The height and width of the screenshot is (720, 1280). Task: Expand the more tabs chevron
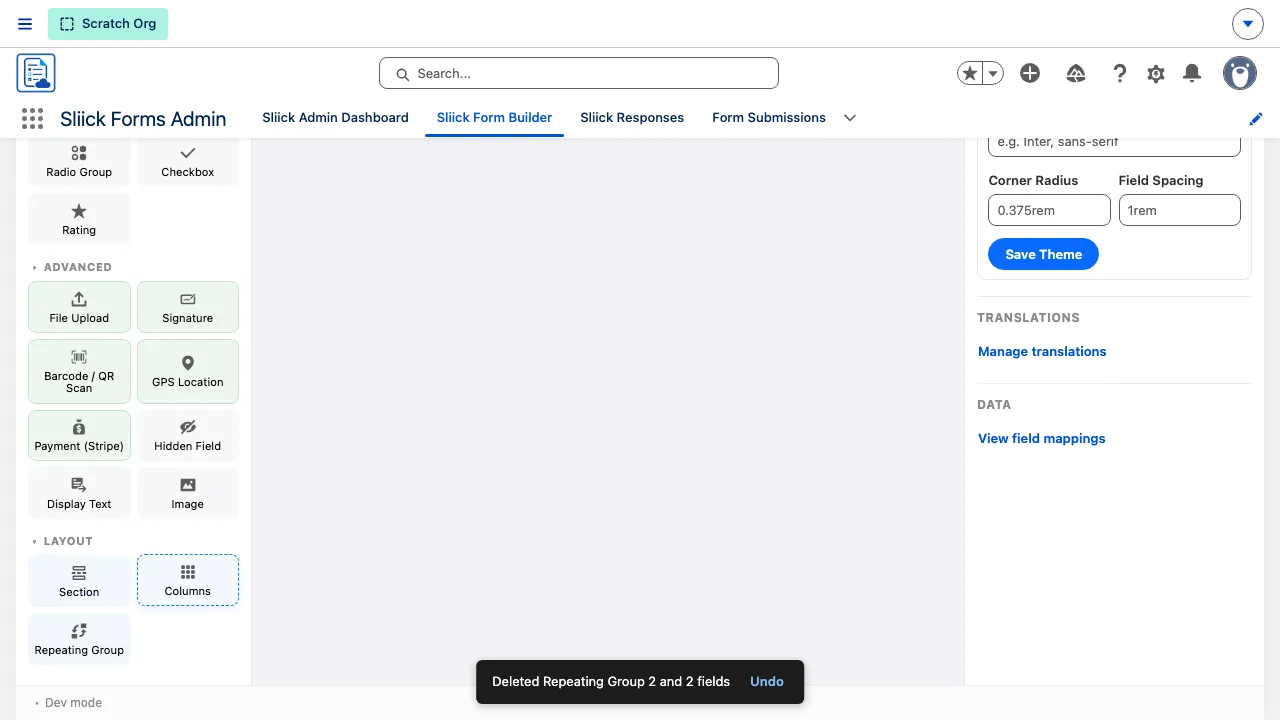[850, 118]
